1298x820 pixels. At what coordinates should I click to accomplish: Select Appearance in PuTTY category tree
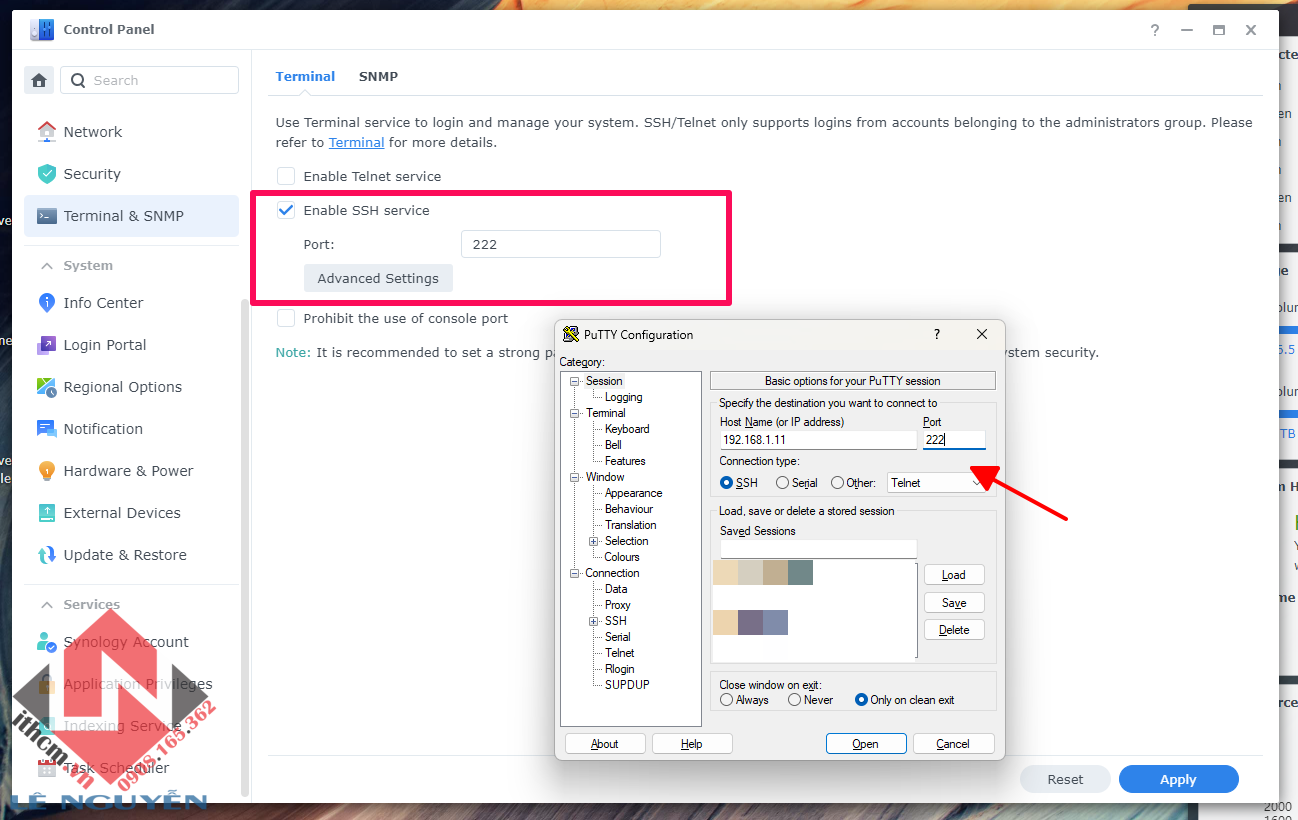(633, 493)
